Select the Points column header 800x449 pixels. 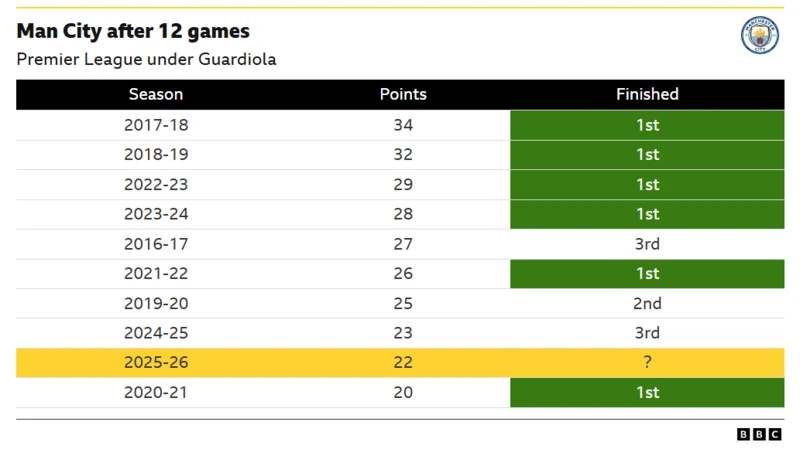(403, 94)
